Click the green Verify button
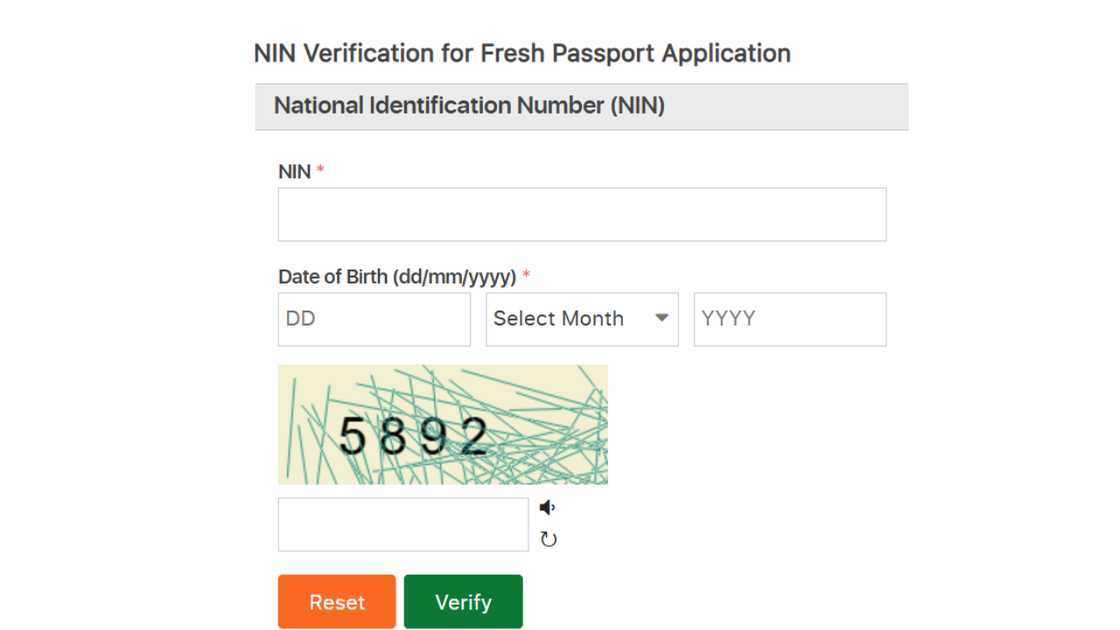Image resolution: width=1120 pixels, height=630 pixels. [x=463, y=601]
